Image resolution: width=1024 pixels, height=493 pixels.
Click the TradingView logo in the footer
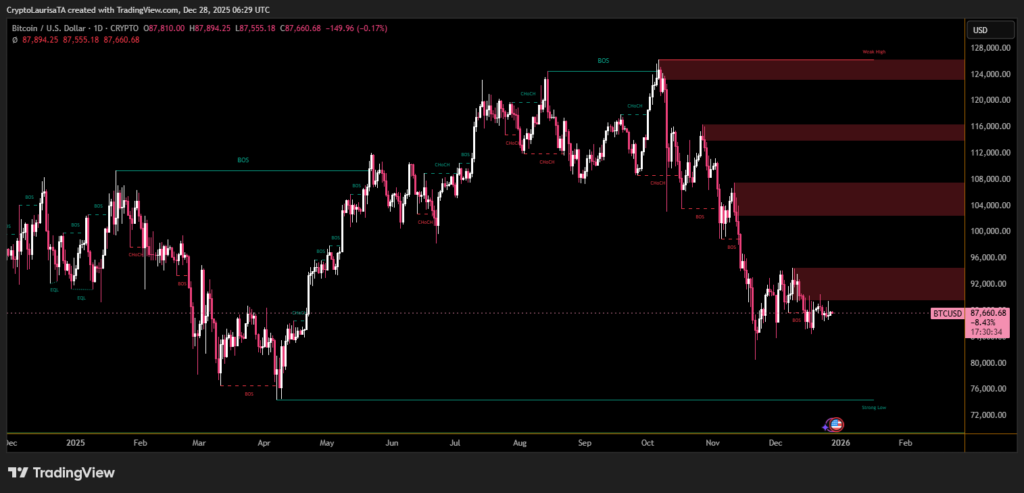[62, 472]
